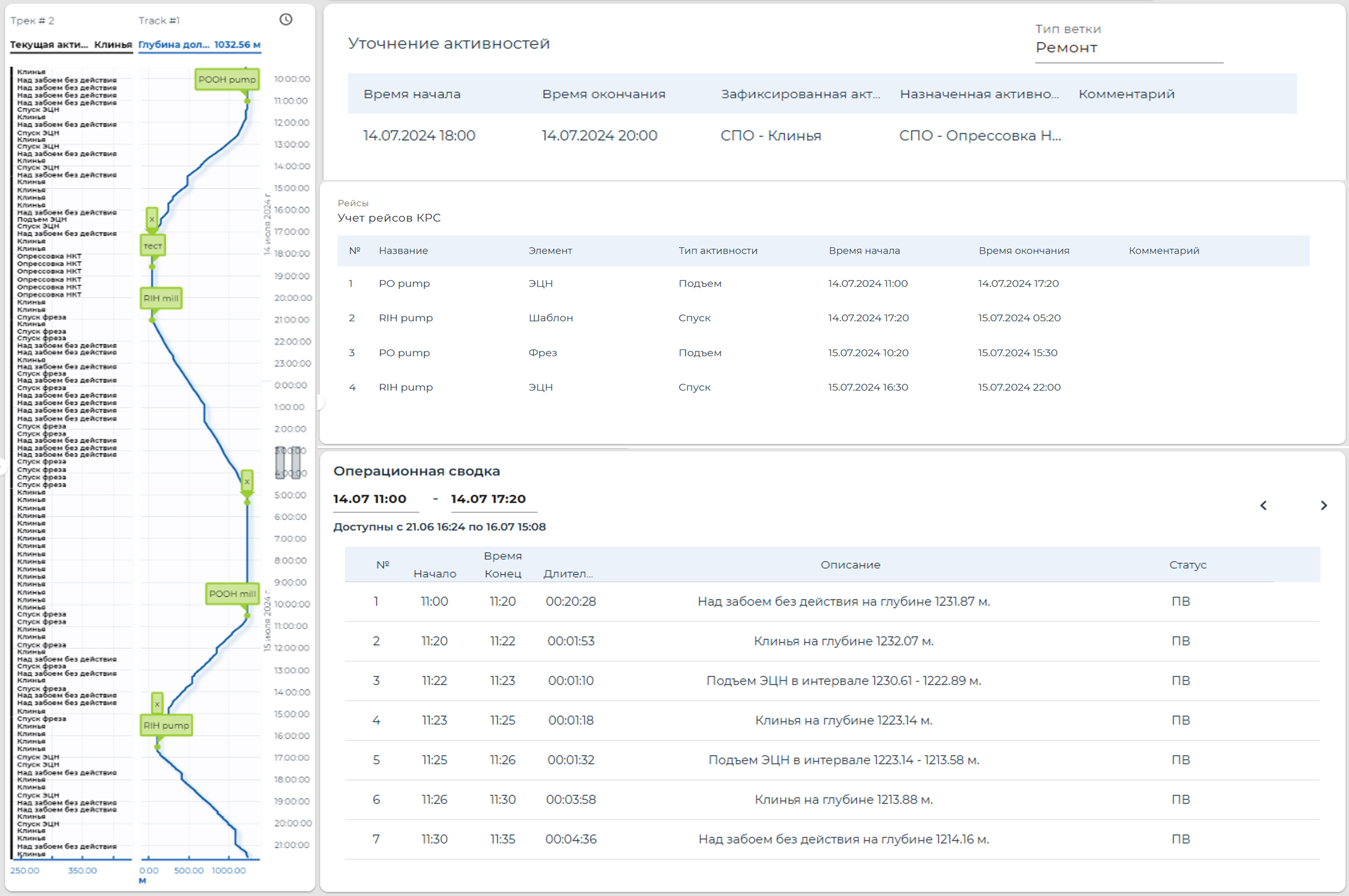
Task: Go to next operational summary page
Action: coord(1324,505)
